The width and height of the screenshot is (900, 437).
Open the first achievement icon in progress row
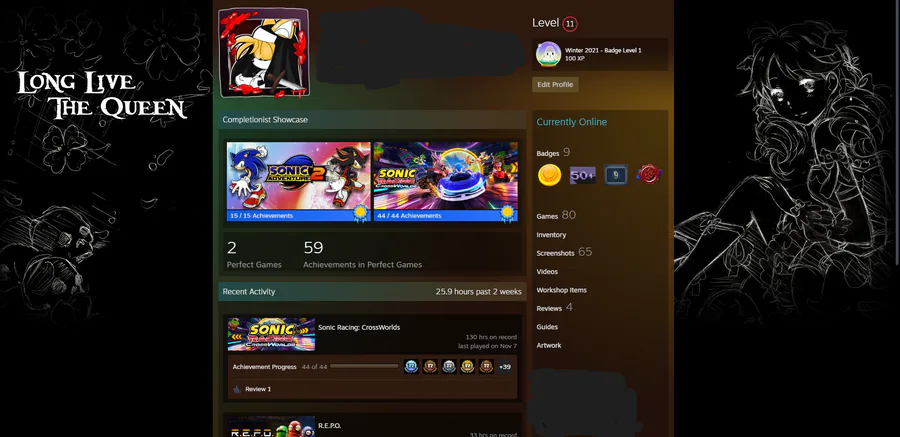click(411, 366)
